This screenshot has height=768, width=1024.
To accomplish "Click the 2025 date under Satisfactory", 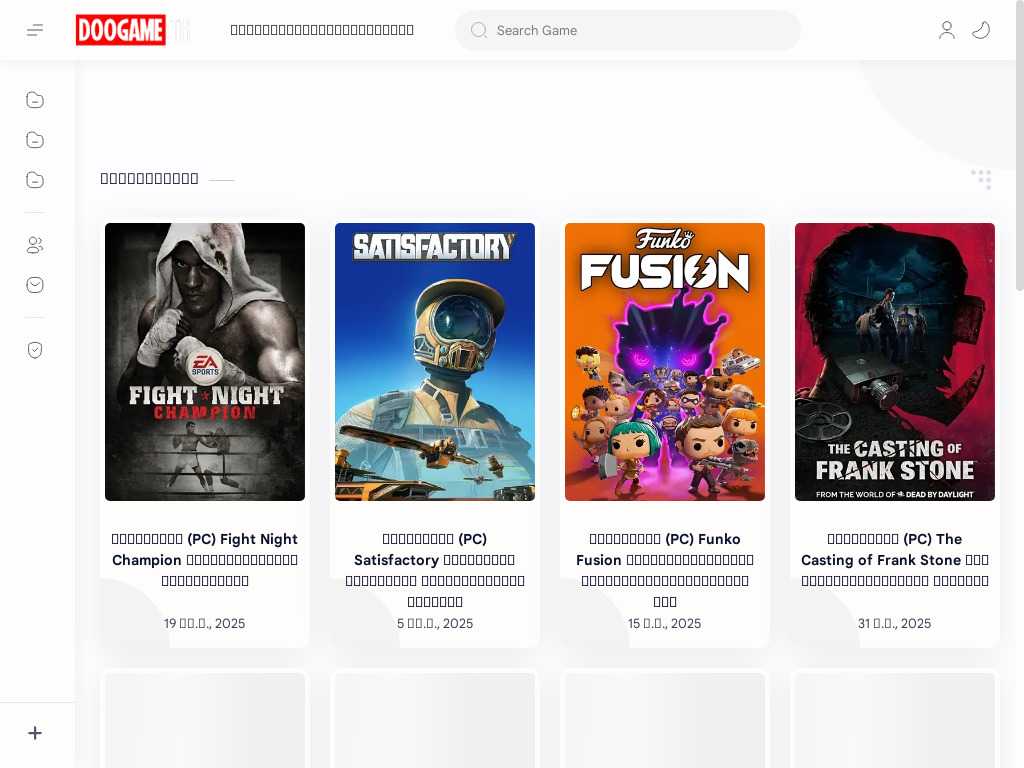I will (x=435, y=624).
